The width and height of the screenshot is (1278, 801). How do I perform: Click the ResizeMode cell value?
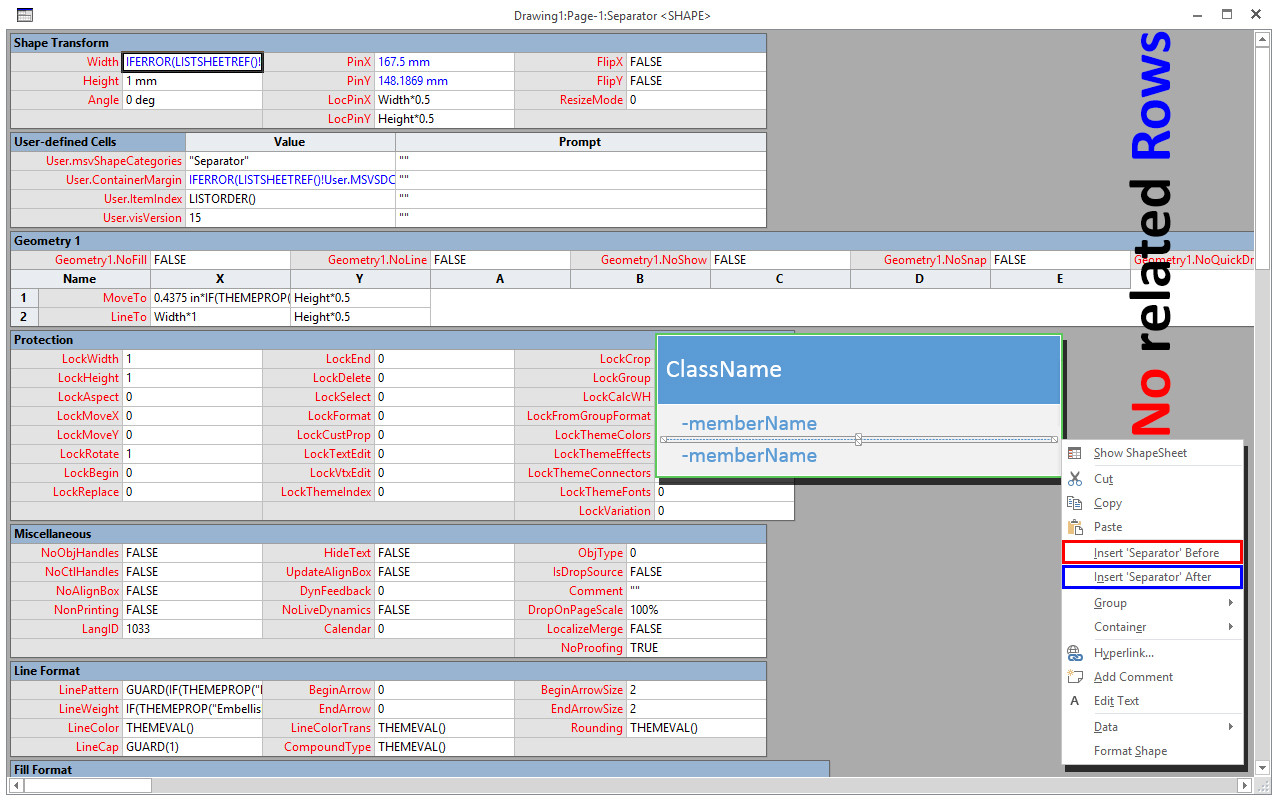pos(696,100)
